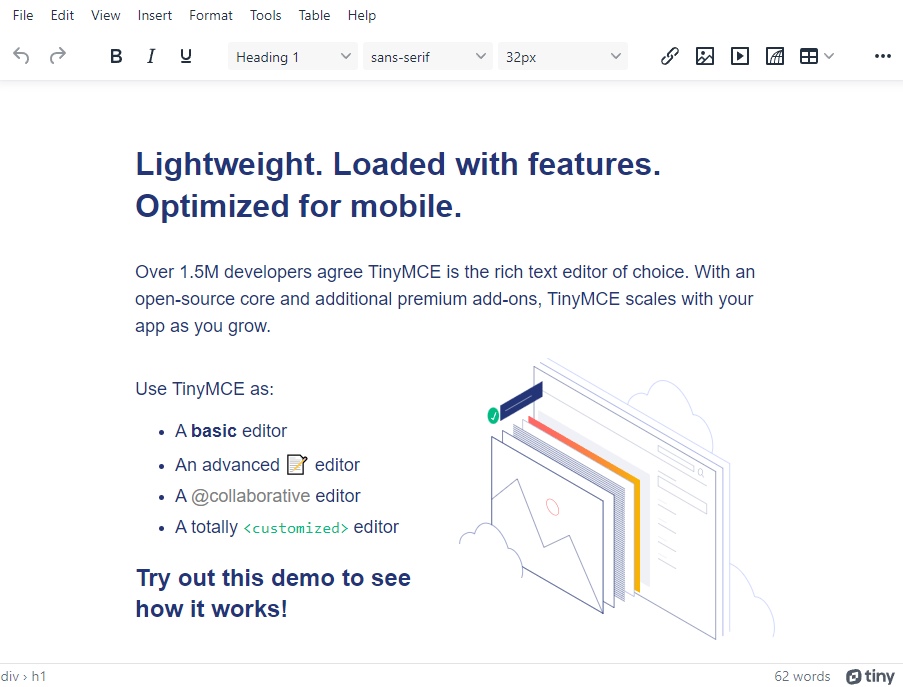Click the Table icon in toolbar
Screen dimensions: 903x687
(809, 56)
